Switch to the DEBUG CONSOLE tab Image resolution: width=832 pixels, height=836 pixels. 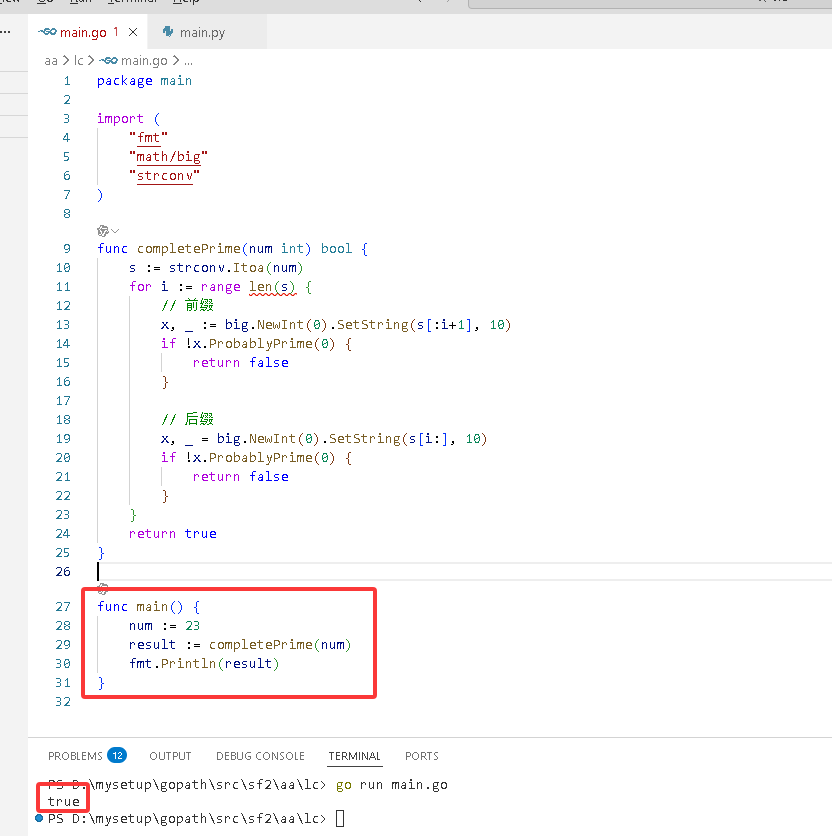tap(260, 756)
